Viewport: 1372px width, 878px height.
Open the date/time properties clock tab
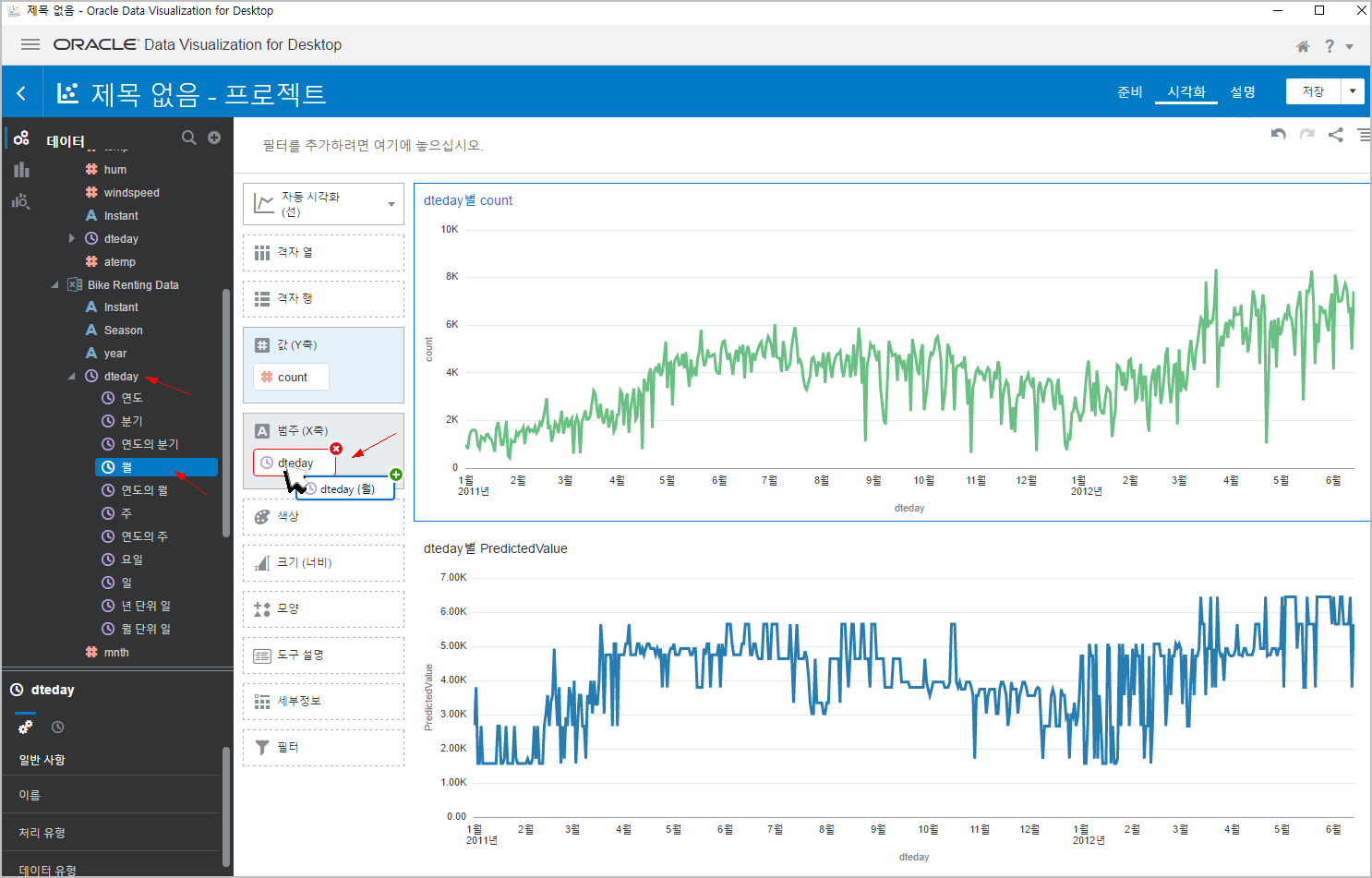pyautogui.click(x=57, y=728)
